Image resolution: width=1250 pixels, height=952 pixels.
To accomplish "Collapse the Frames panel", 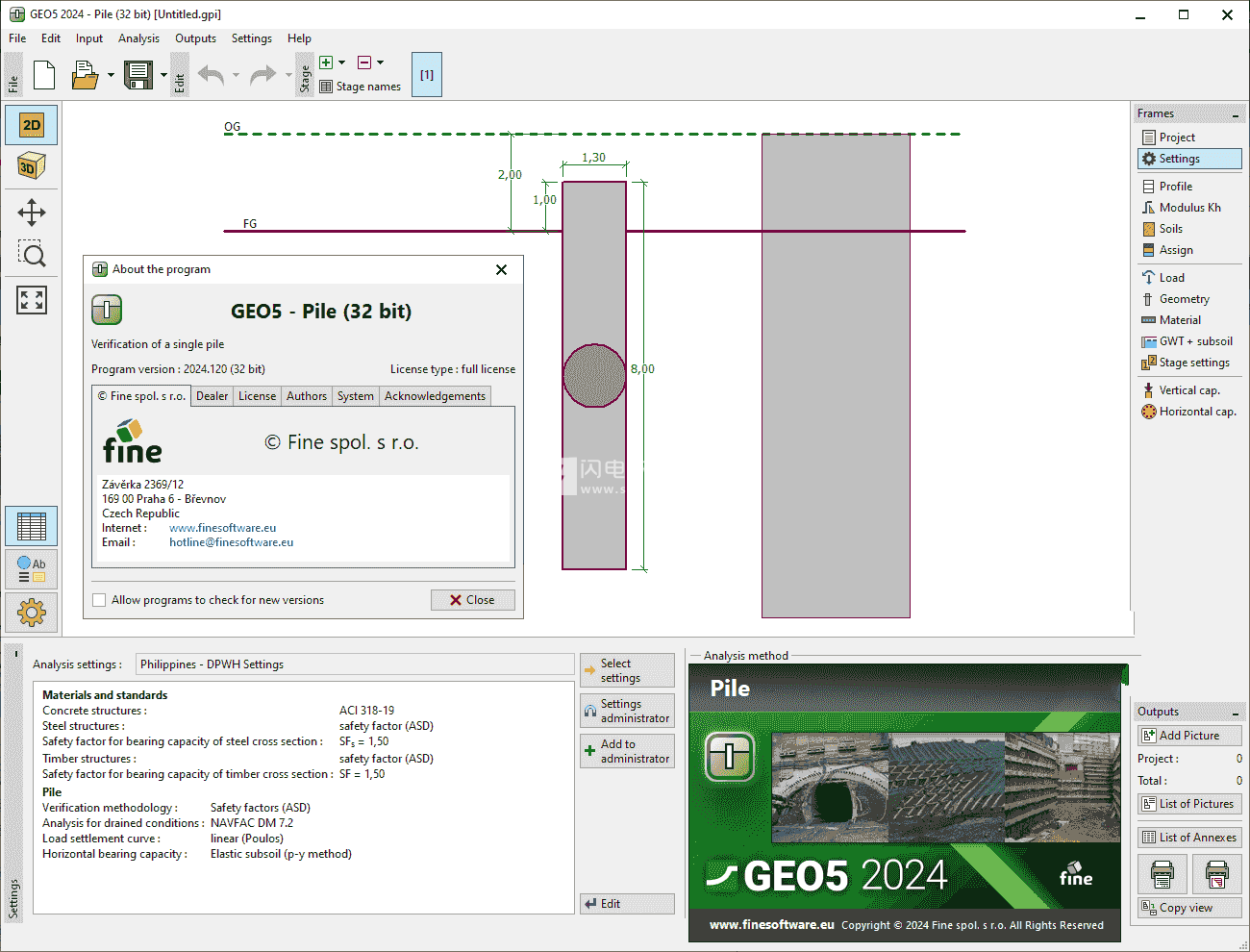I will click(x=1236, y=114).
